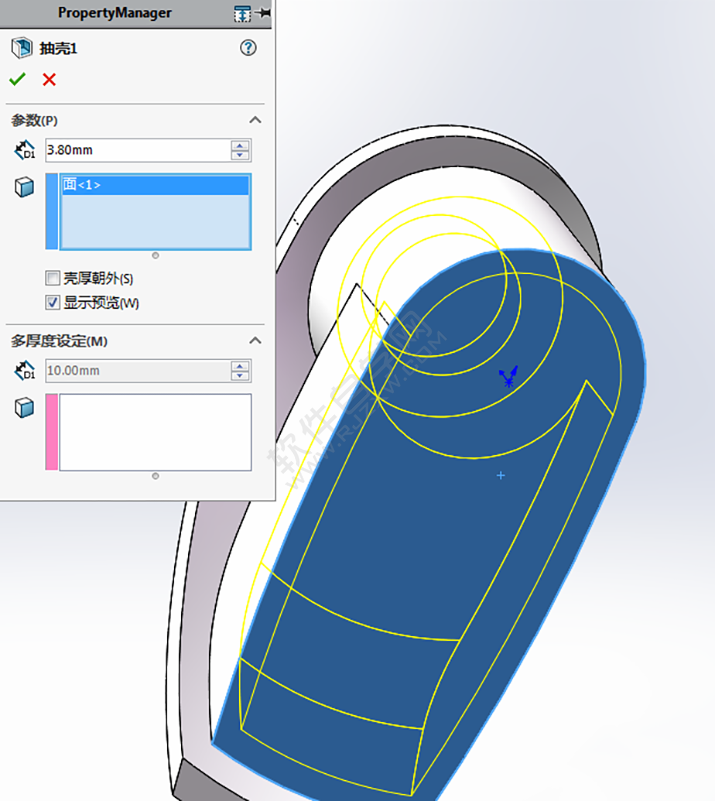Click the 多厚度设定(M) section heading

(59, 341)
